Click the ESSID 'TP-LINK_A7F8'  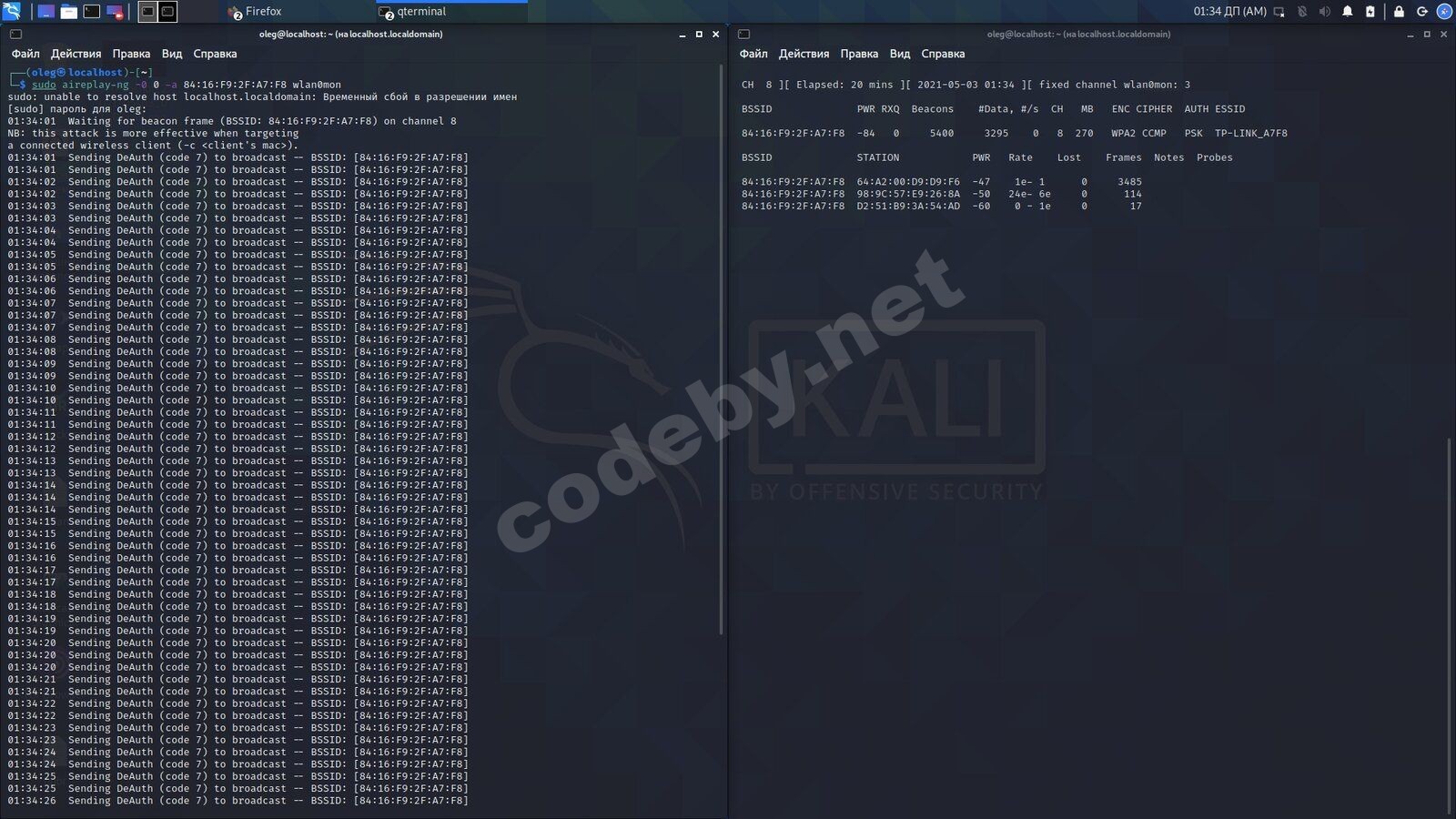click(1251, 133)
